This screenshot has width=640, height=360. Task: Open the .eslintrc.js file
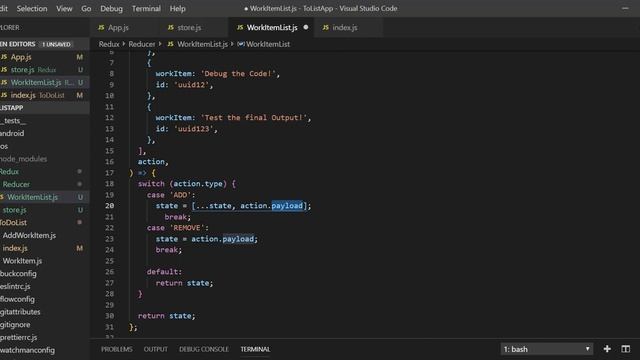pos(44,286)
